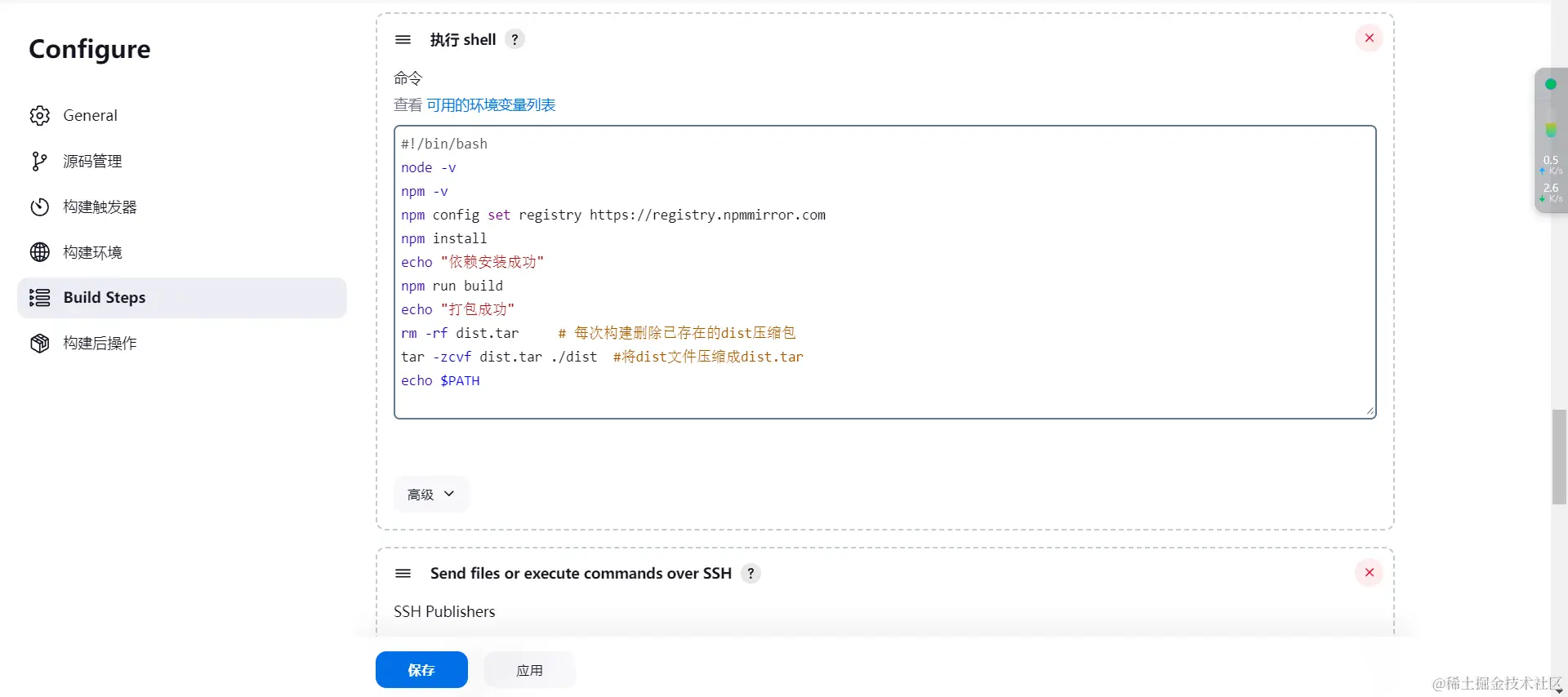Remove the Send files over SSH step
Viewport: 1568px width, 697px height.
(1370, 573)
